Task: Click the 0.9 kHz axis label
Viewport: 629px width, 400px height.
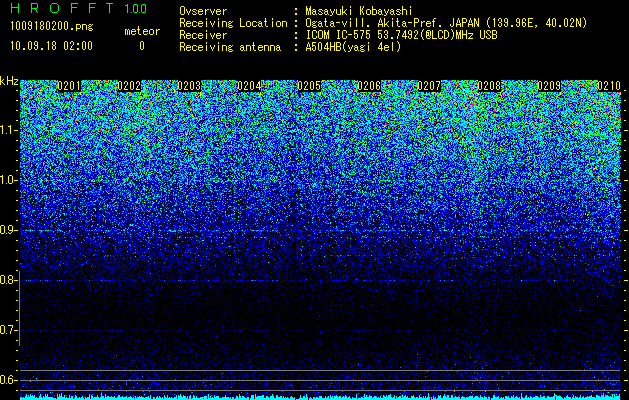Action: pos(7,230)
